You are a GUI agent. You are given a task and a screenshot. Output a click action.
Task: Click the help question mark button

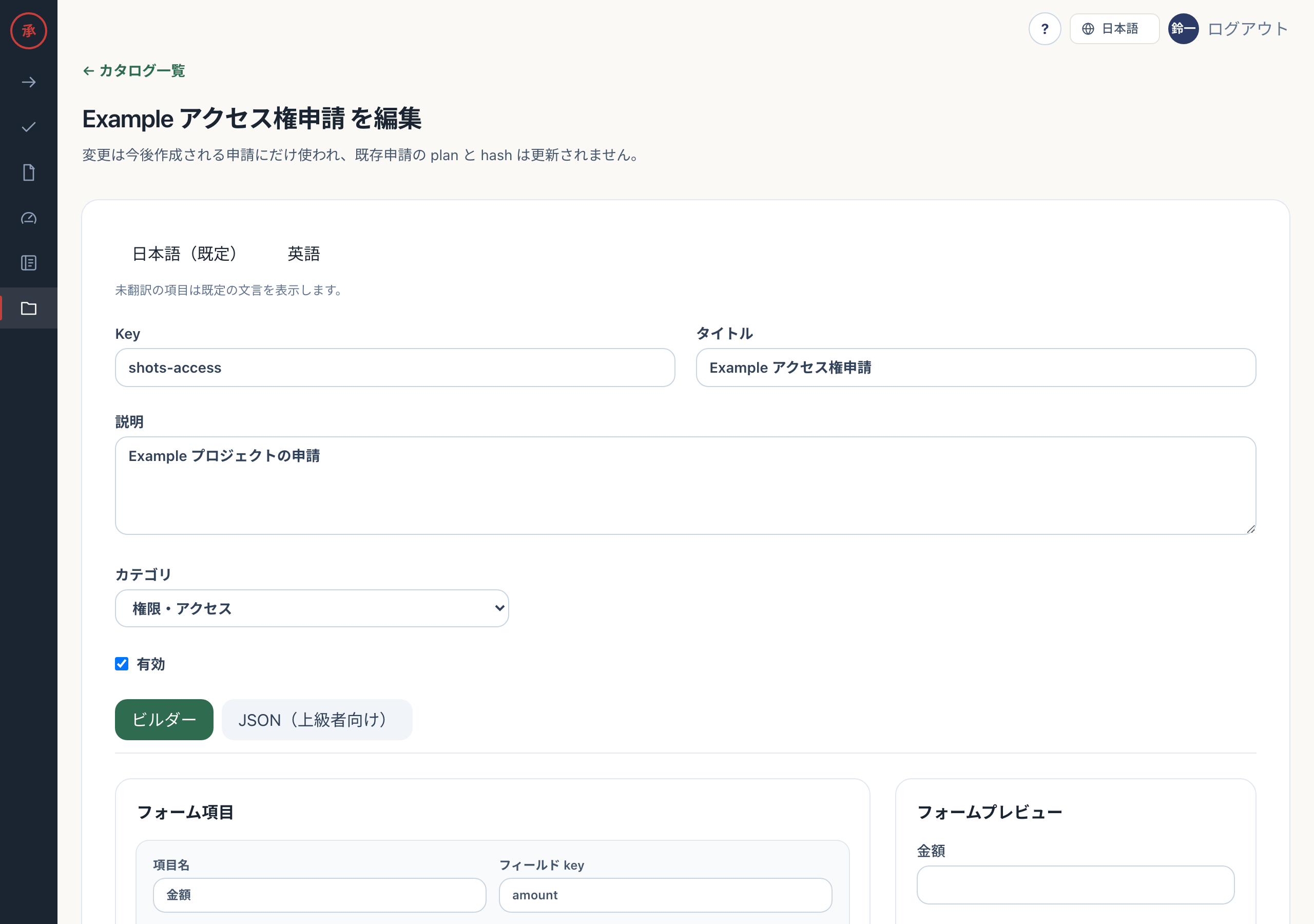click(1045, 29)
